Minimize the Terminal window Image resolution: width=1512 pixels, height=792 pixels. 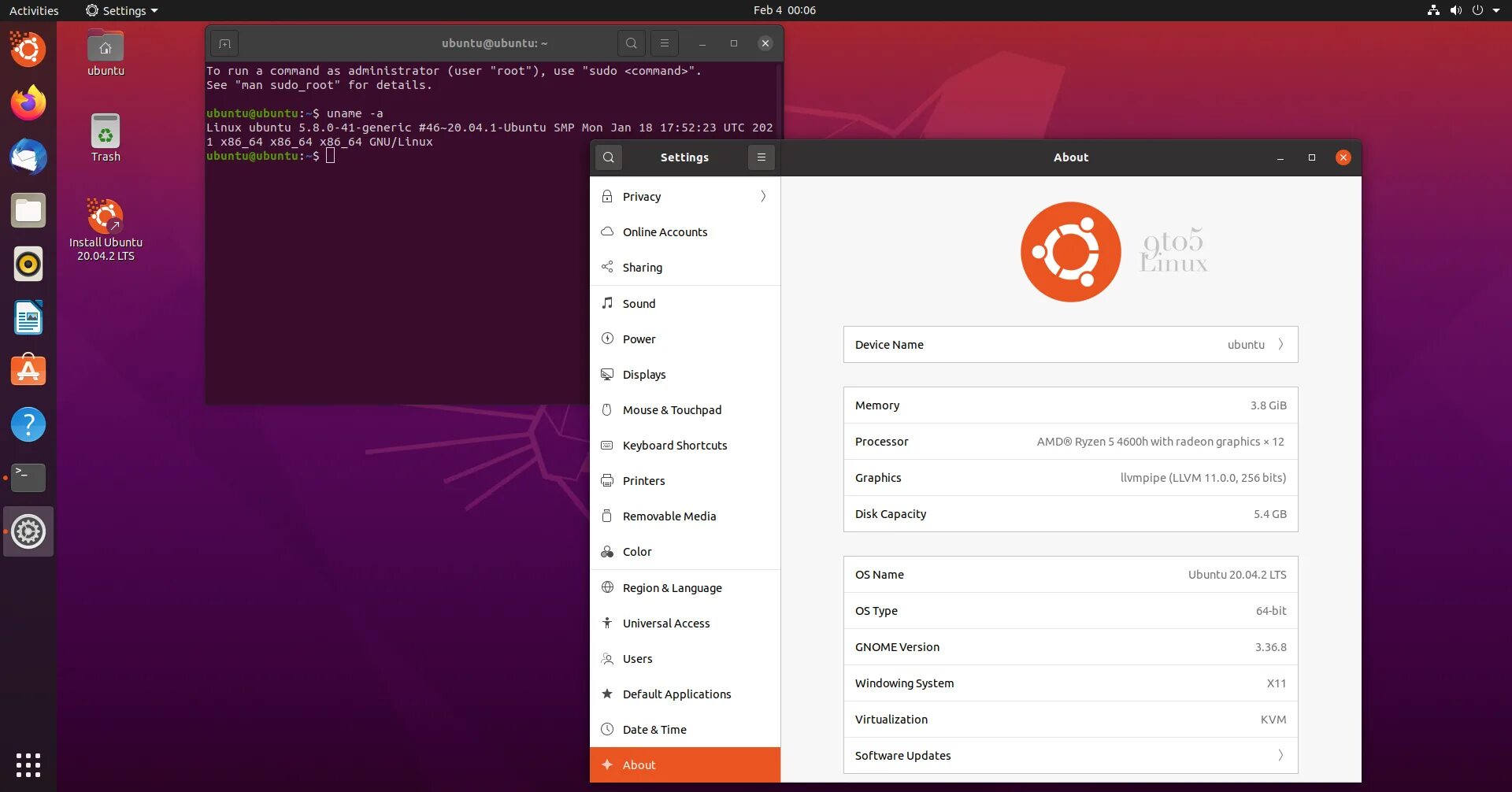pyautogui.click(x=702, y=43)
